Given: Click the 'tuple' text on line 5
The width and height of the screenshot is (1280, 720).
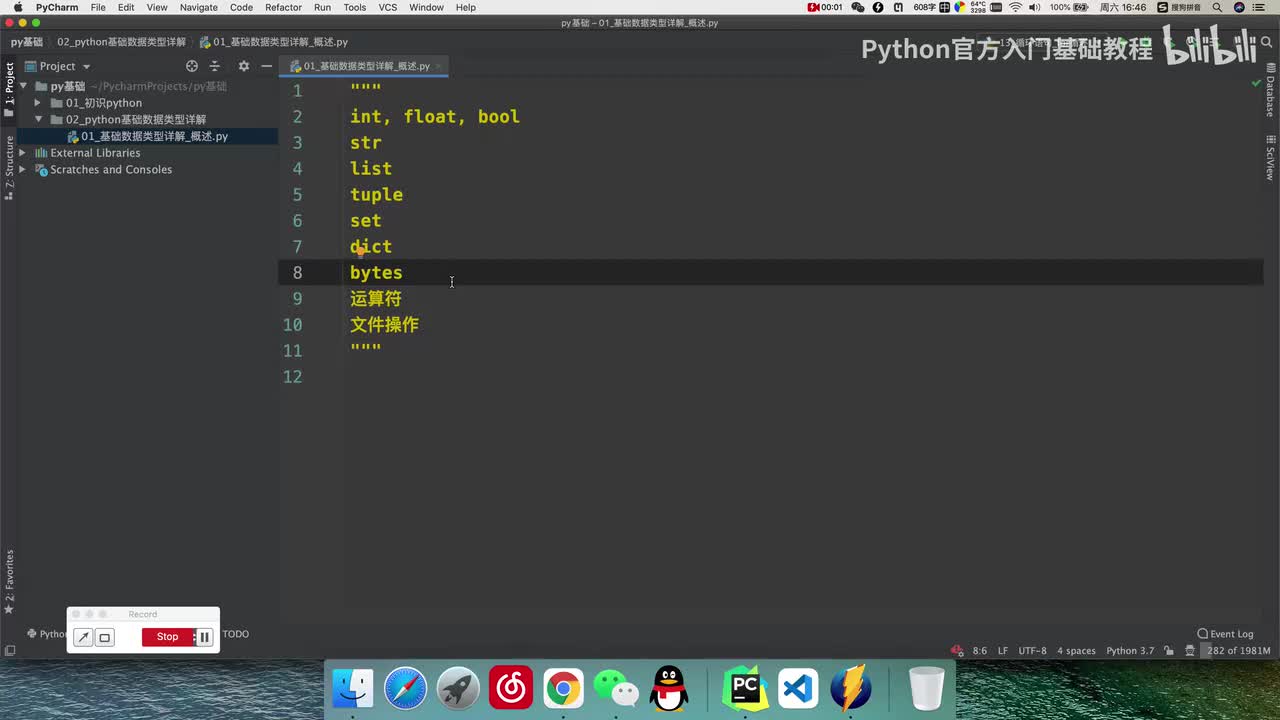Looking at the screenshot, I should (376, 195).
